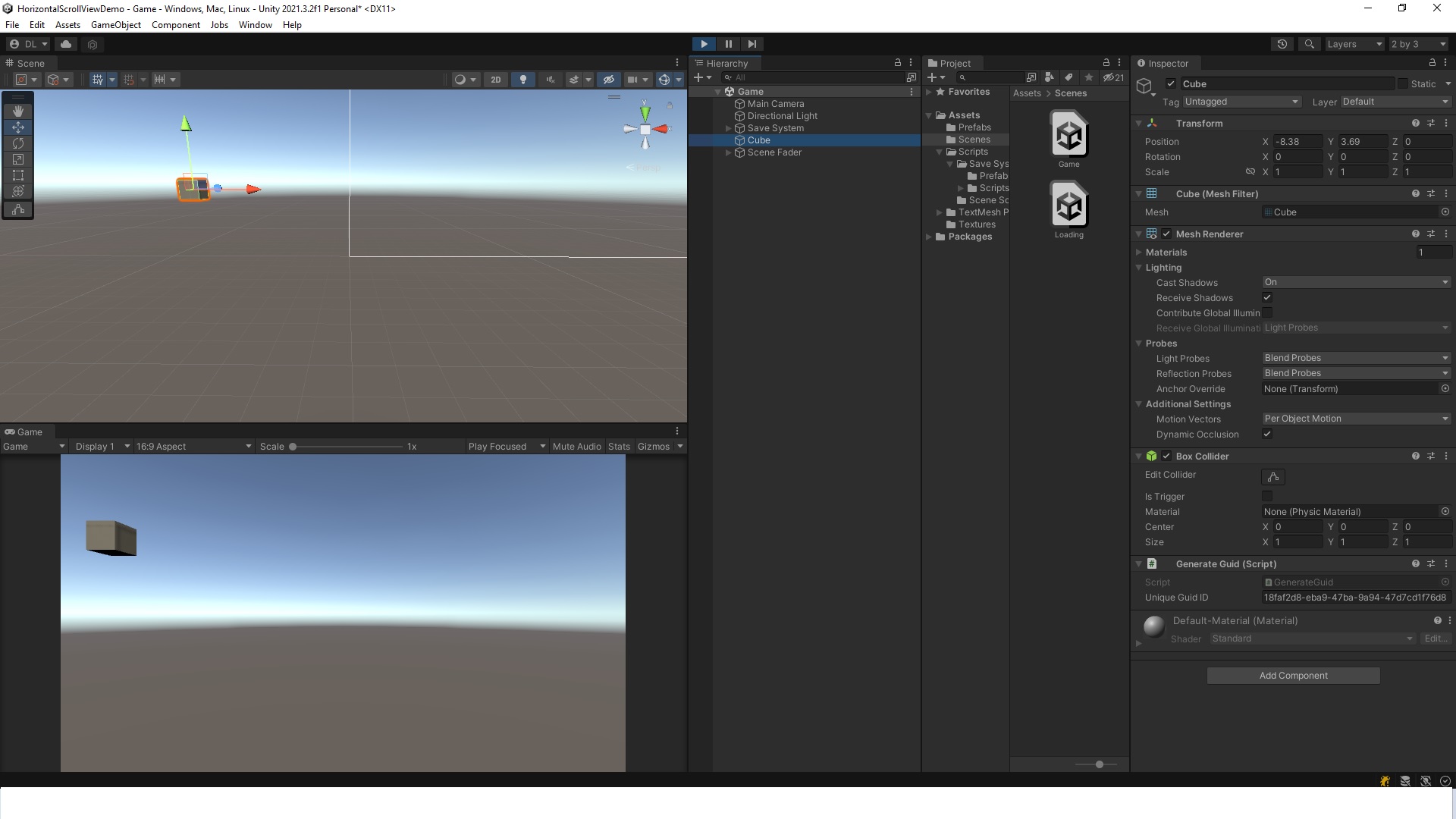Open the Cast Shadows dropdown
Image resolution: width=1456 pixels, height=819 pixels.
point(1356,282)
